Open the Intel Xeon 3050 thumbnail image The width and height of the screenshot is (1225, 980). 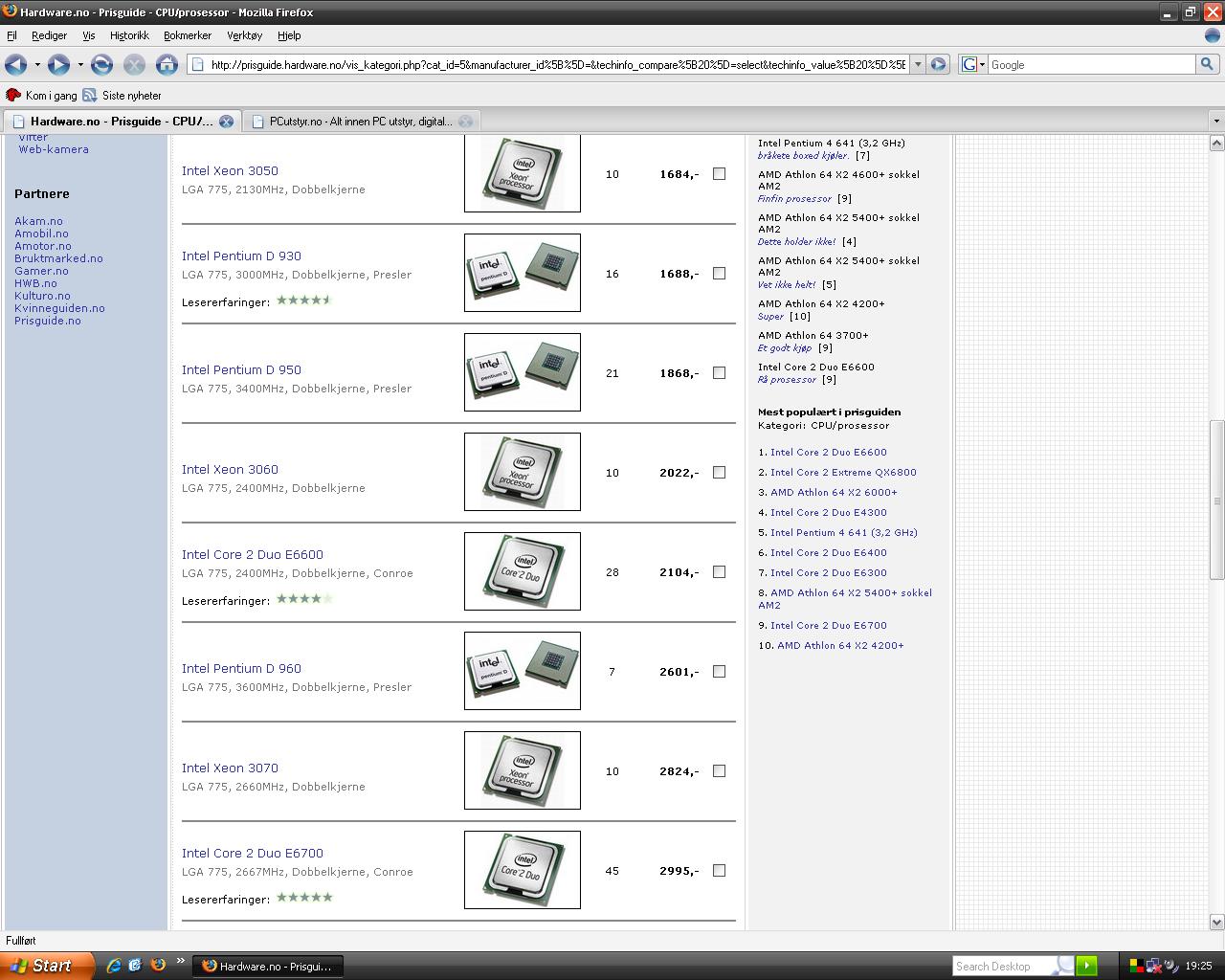click(x=522, y=173)
